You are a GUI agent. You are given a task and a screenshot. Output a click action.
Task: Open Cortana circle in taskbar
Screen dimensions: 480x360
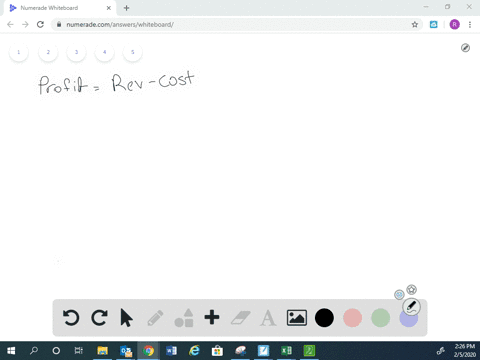coord(56,351)
